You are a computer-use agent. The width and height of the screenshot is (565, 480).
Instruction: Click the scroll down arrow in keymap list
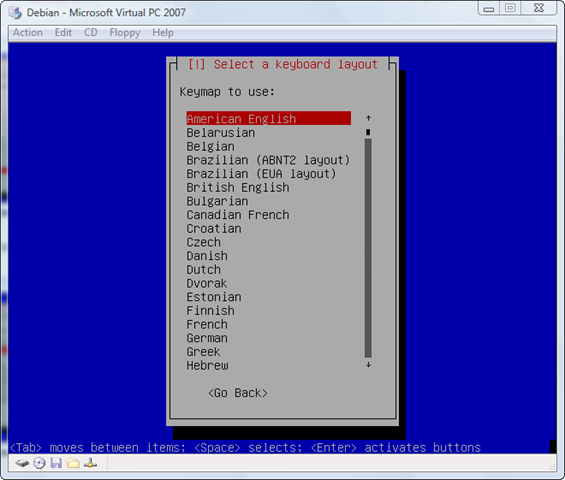pyautogui.click(x=368, y=365)
